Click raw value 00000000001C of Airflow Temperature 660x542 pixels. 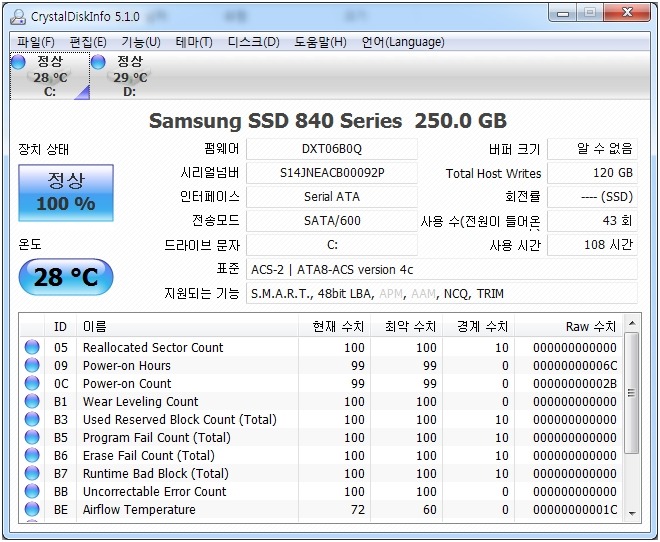pyautogui.click(x=575, y=510)
